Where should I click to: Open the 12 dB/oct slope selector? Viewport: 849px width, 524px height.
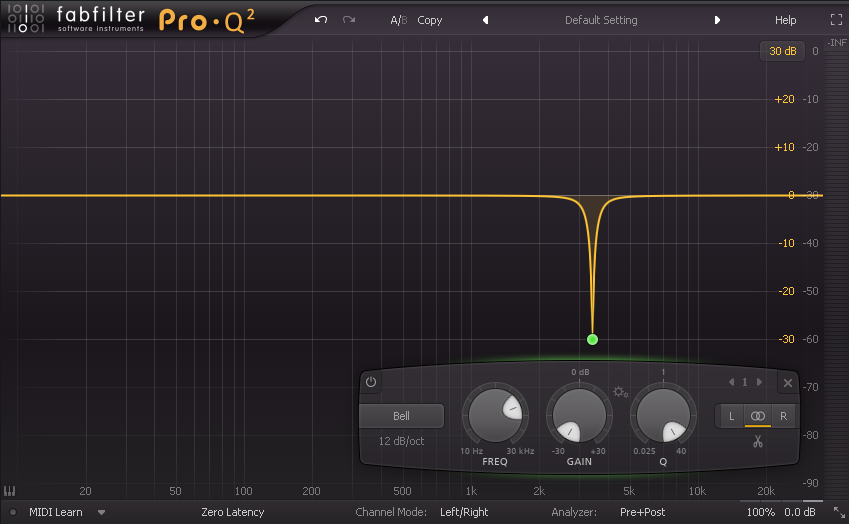click(x=401, y=441)
